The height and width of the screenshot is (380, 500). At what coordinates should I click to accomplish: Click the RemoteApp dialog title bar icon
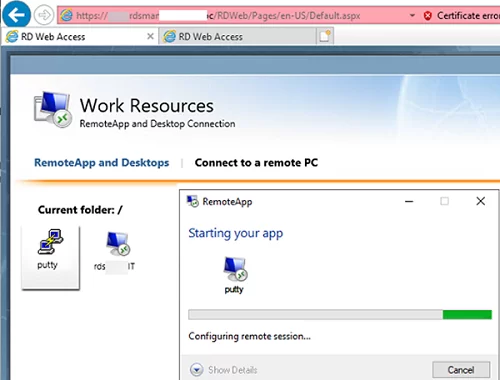pos(192,201)
